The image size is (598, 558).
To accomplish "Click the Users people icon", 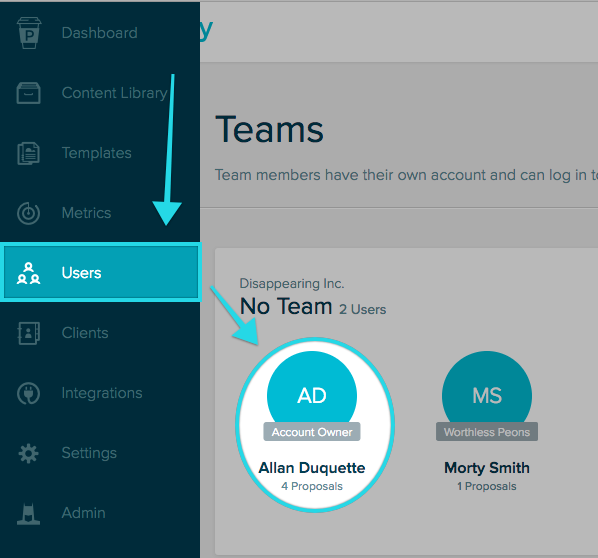I will click(29, 273).
